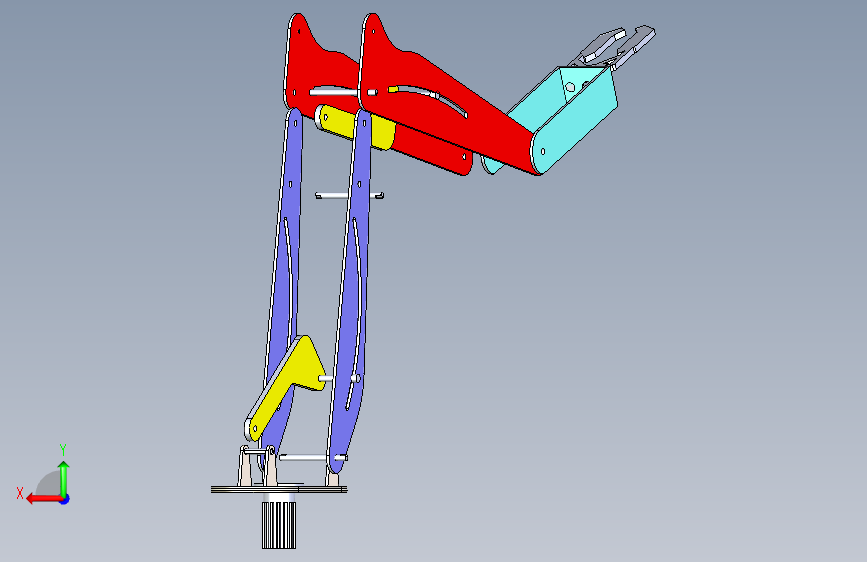Click the red X axis arrow of the triad

click(43, 499)
